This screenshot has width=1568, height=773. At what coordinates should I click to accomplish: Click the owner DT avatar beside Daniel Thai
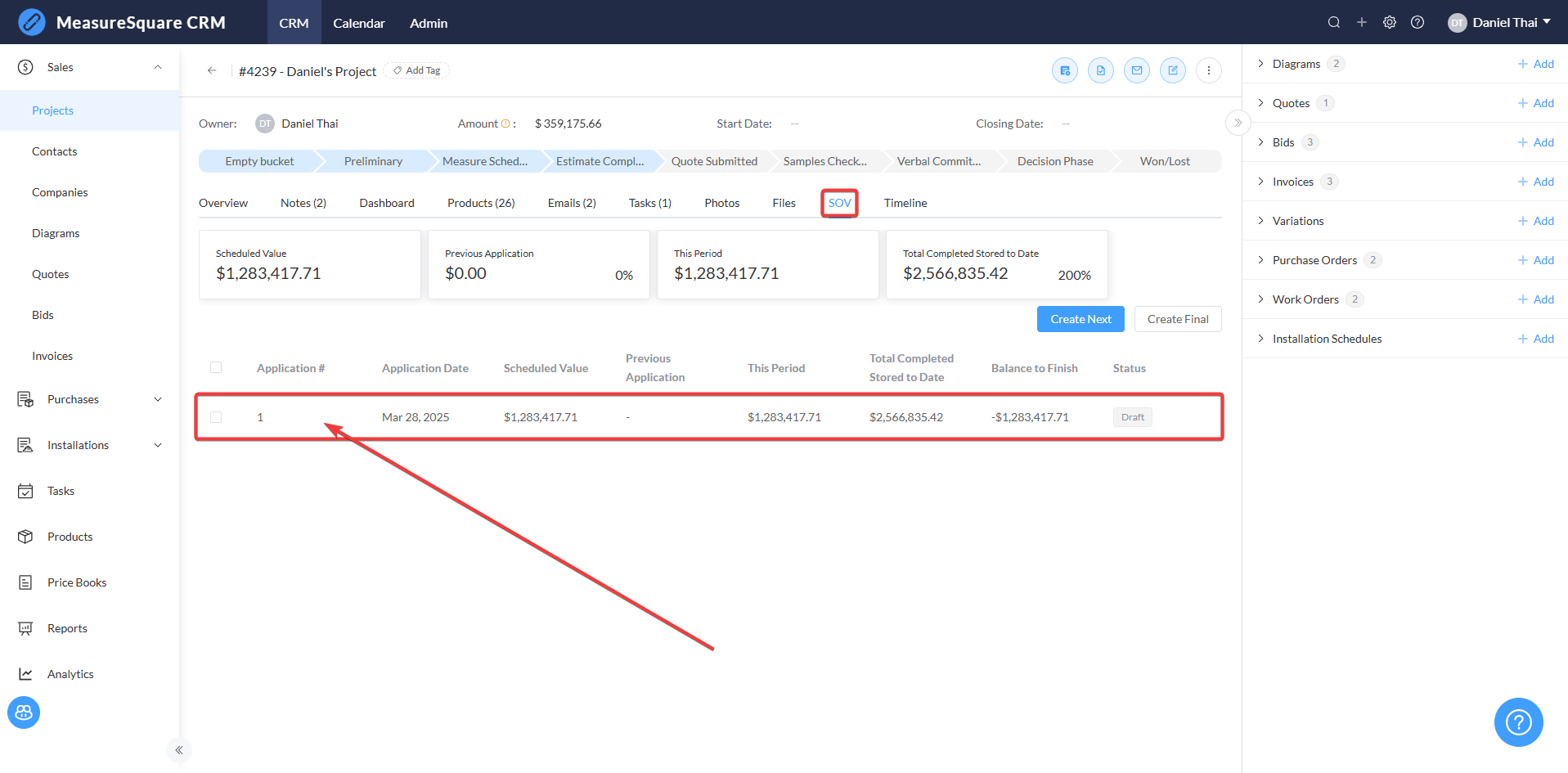[265, 124]
